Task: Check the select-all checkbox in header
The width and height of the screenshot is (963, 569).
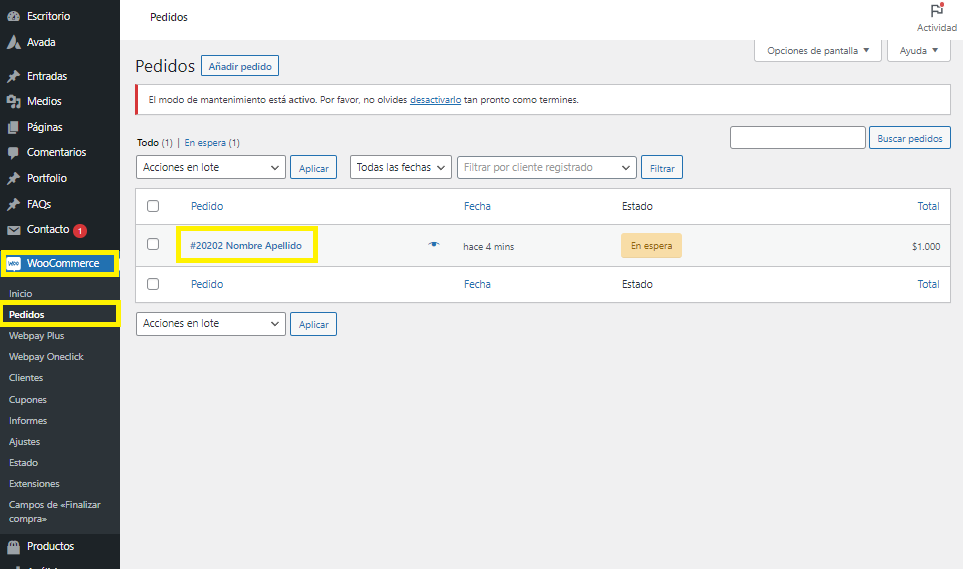Action: point(153,206)
